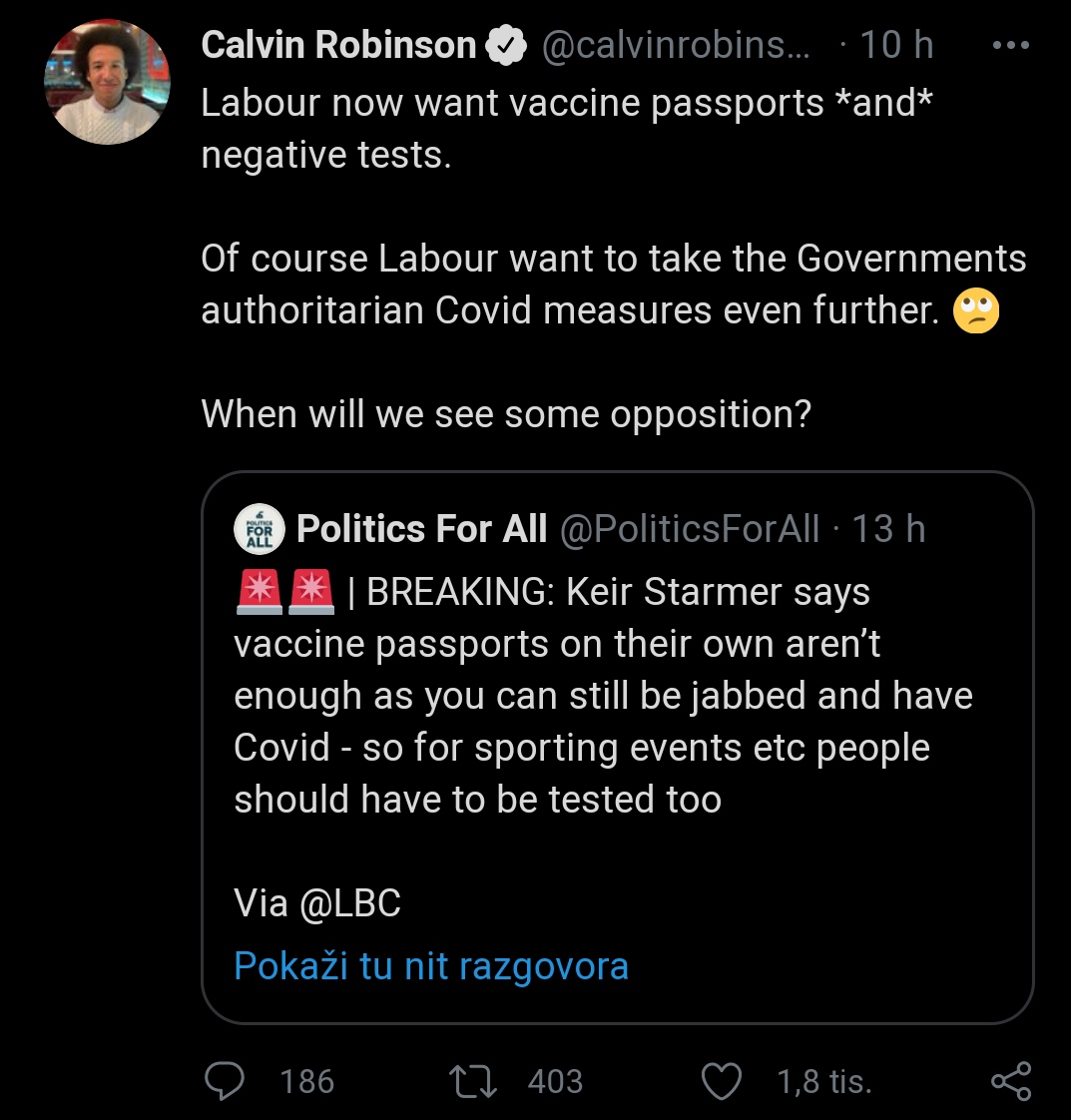
Task: Click the first red siren emoji
Action: tap(259, 592)
